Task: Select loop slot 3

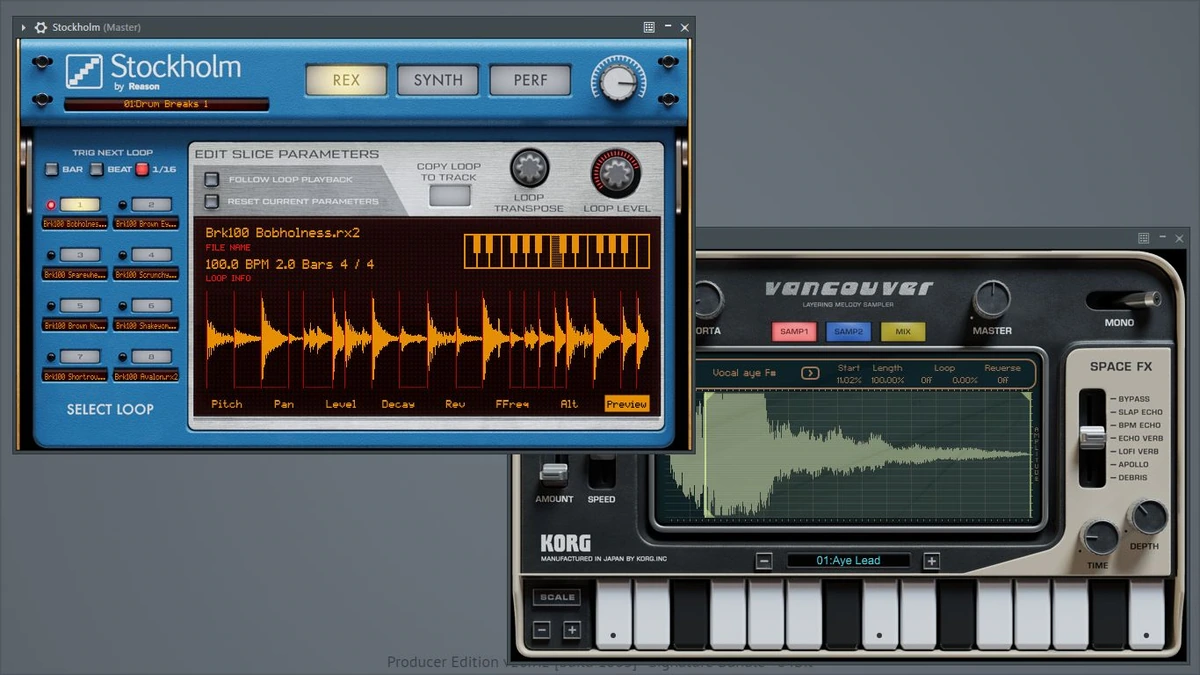Action: [80, 255]
